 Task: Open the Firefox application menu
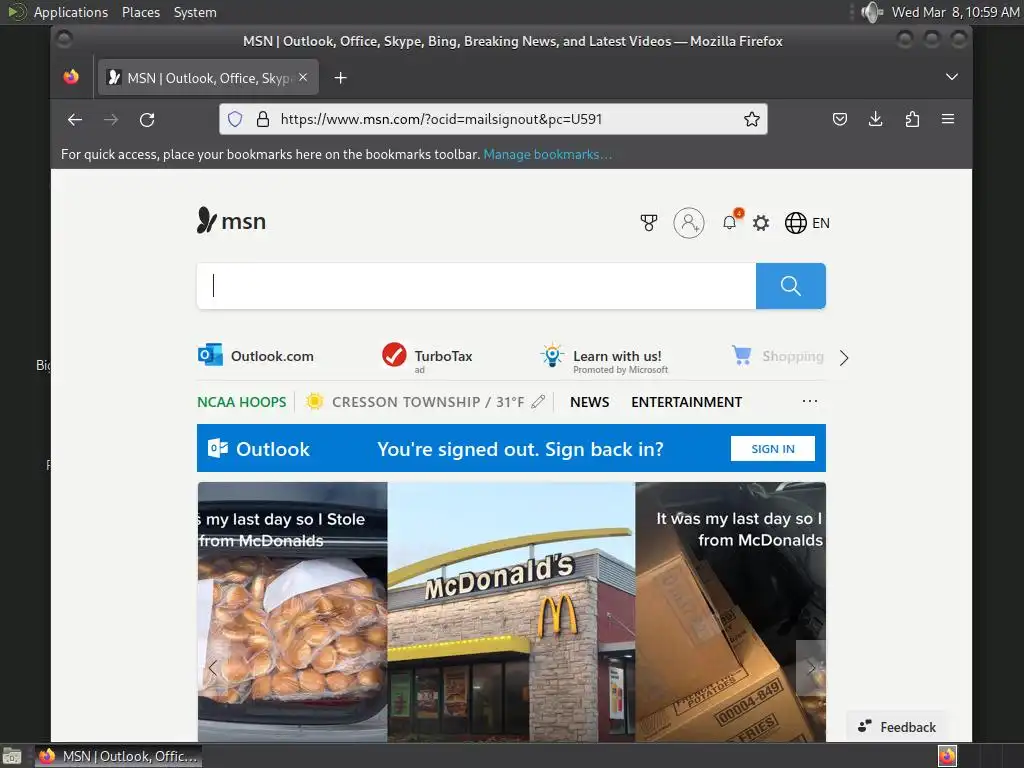click(948, 119)
